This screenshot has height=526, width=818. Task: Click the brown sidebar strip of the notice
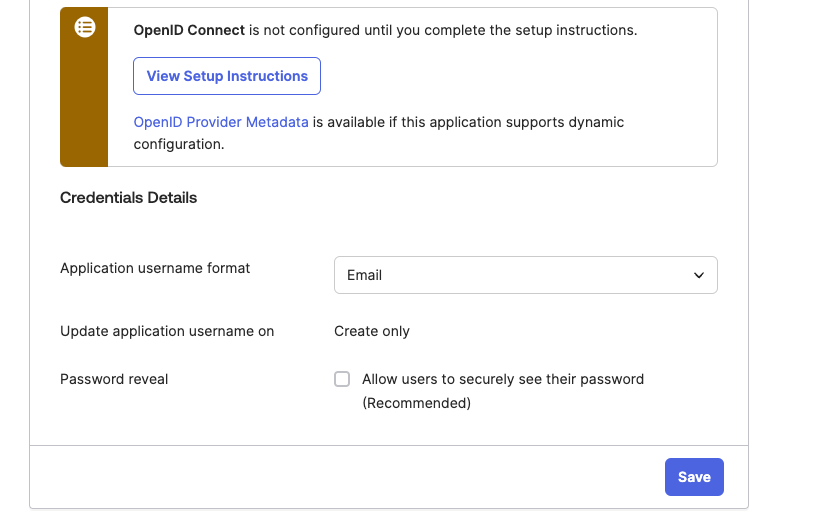[84, 110]
